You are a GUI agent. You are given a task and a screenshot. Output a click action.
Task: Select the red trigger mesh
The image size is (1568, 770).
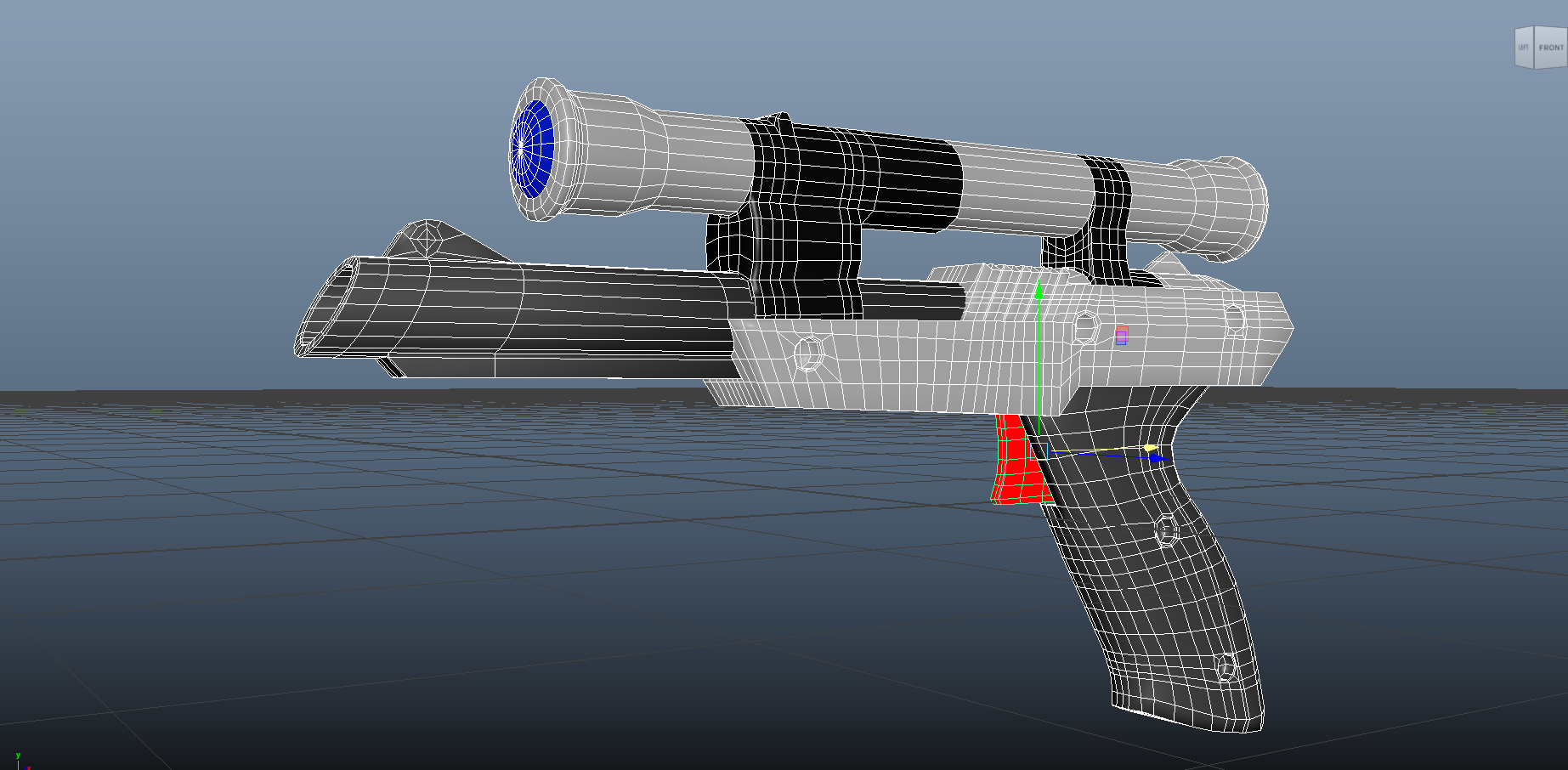click(1017, 460)
